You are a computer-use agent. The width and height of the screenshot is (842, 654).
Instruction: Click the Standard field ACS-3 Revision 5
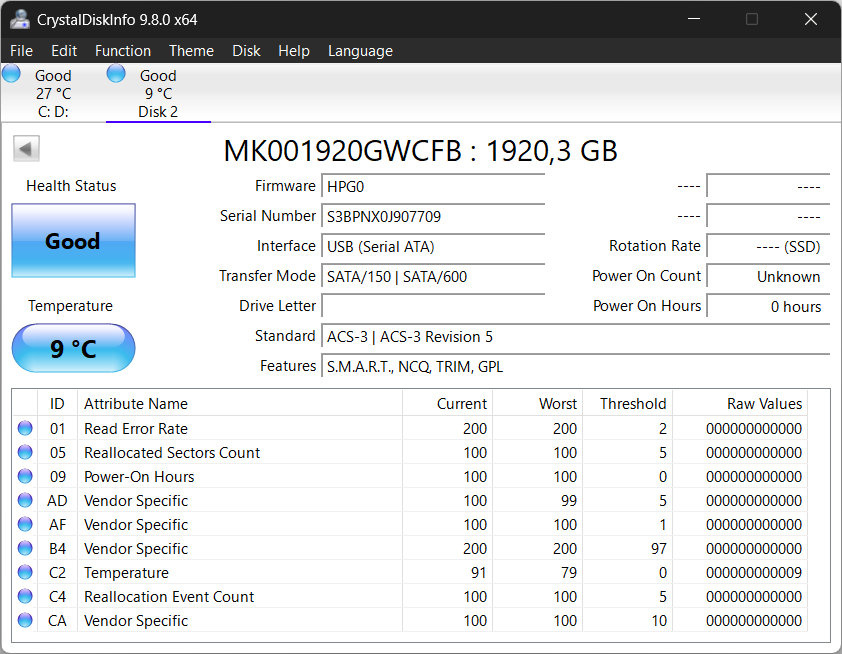coord(576,337)
